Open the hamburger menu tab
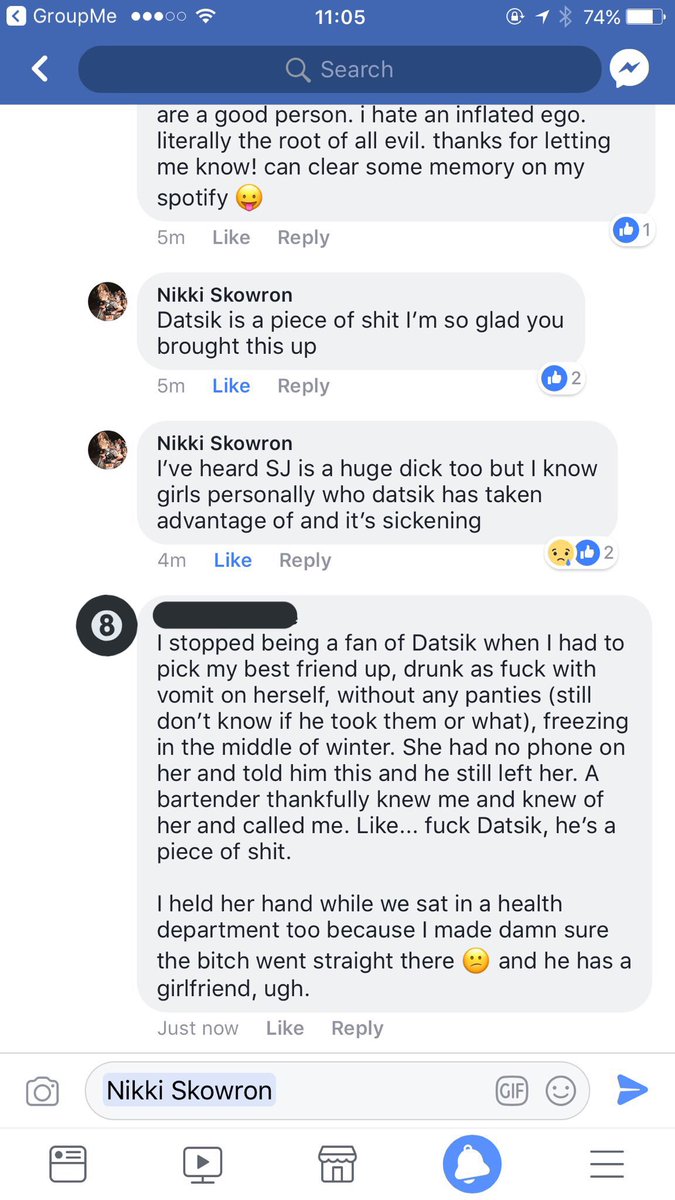 (x=607, y=1164)
